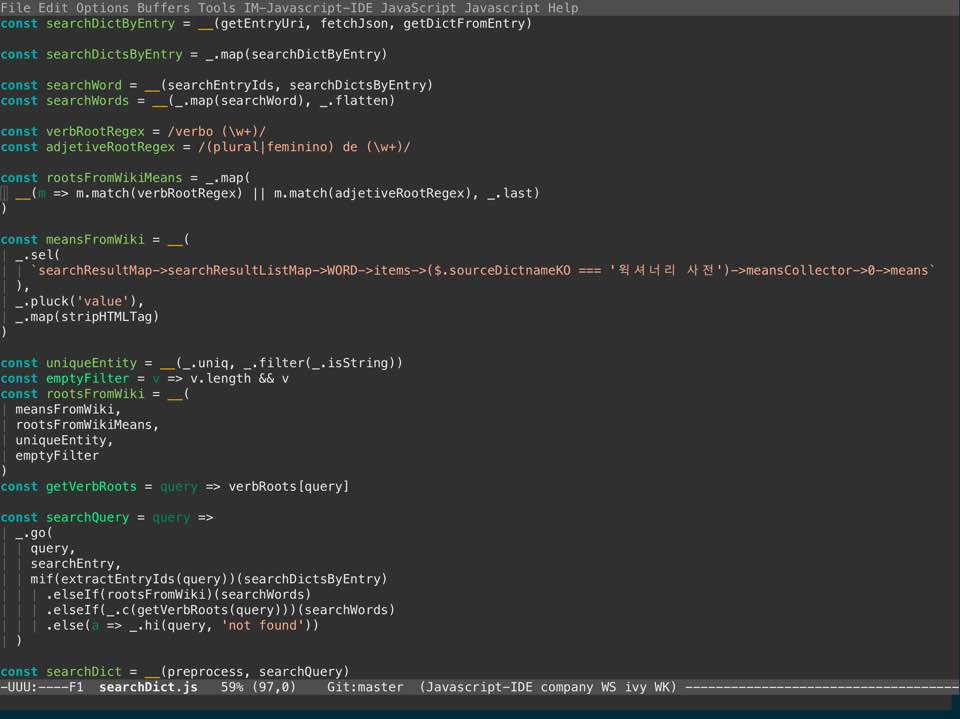
Task: Click the searchDict const declaration
Action: 84,672
